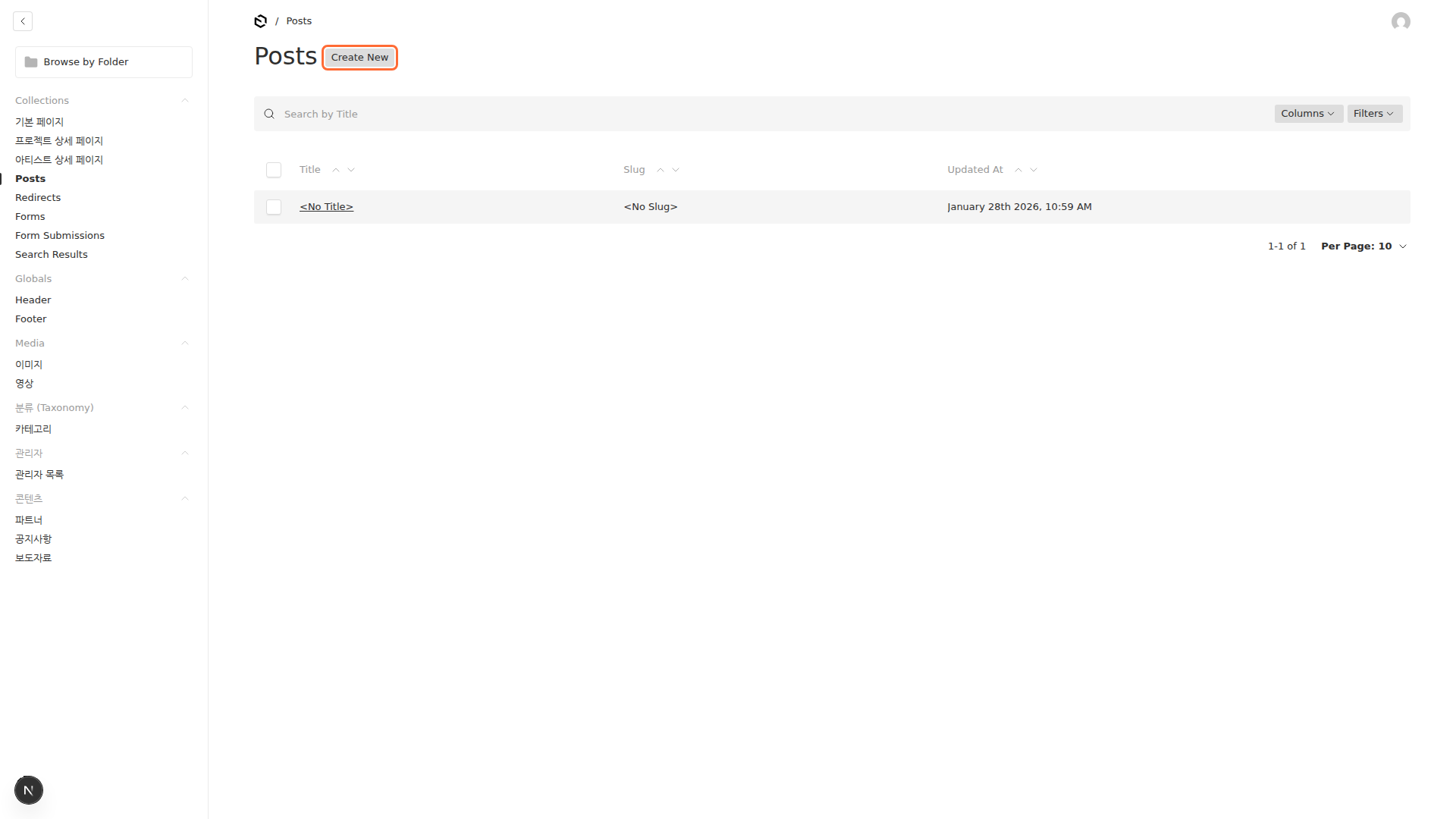This screenshot has width=1456, height=819.
Task: Open Redirects collection in sidebar
Action: click(38, 197)
